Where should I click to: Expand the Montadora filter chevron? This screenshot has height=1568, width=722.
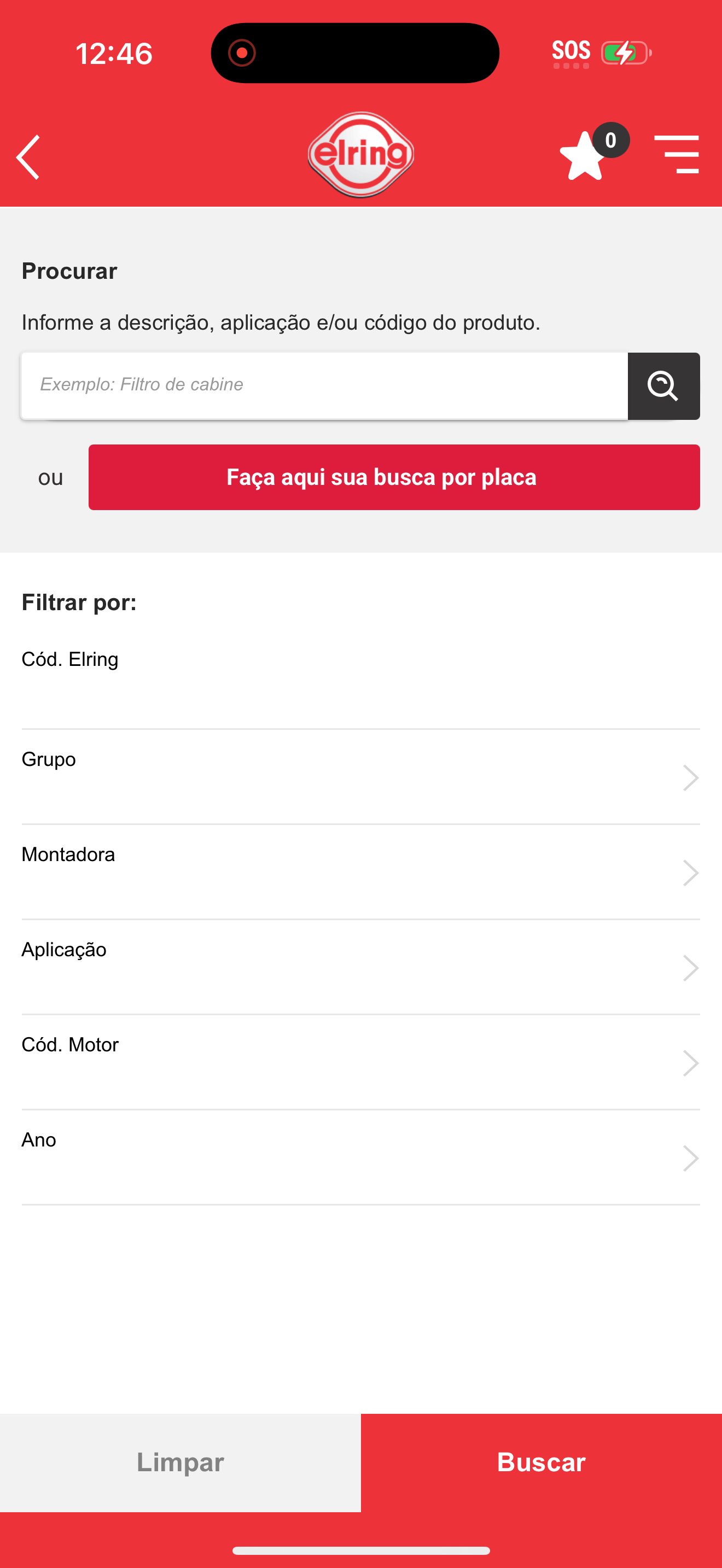(x=690, y=873)
